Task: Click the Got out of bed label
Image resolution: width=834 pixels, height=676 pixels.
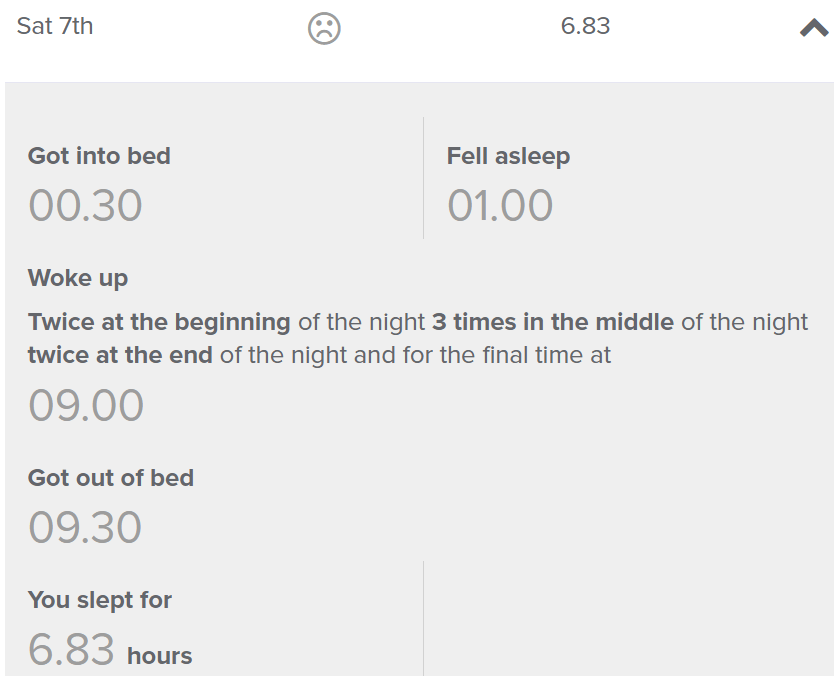Action: click(x=111, y=478)
